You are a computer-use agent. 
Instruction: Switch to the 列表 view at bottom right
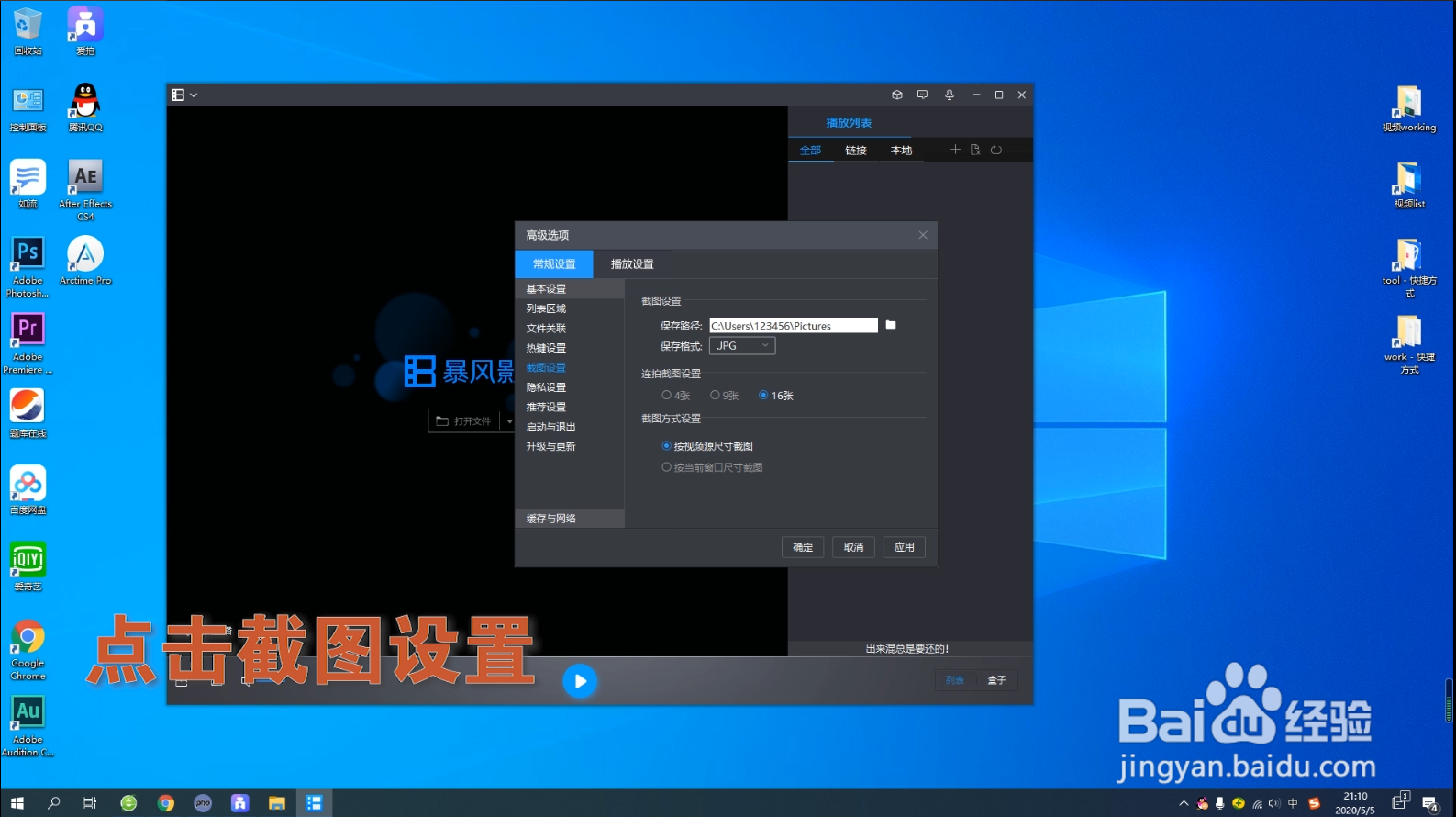955,680
